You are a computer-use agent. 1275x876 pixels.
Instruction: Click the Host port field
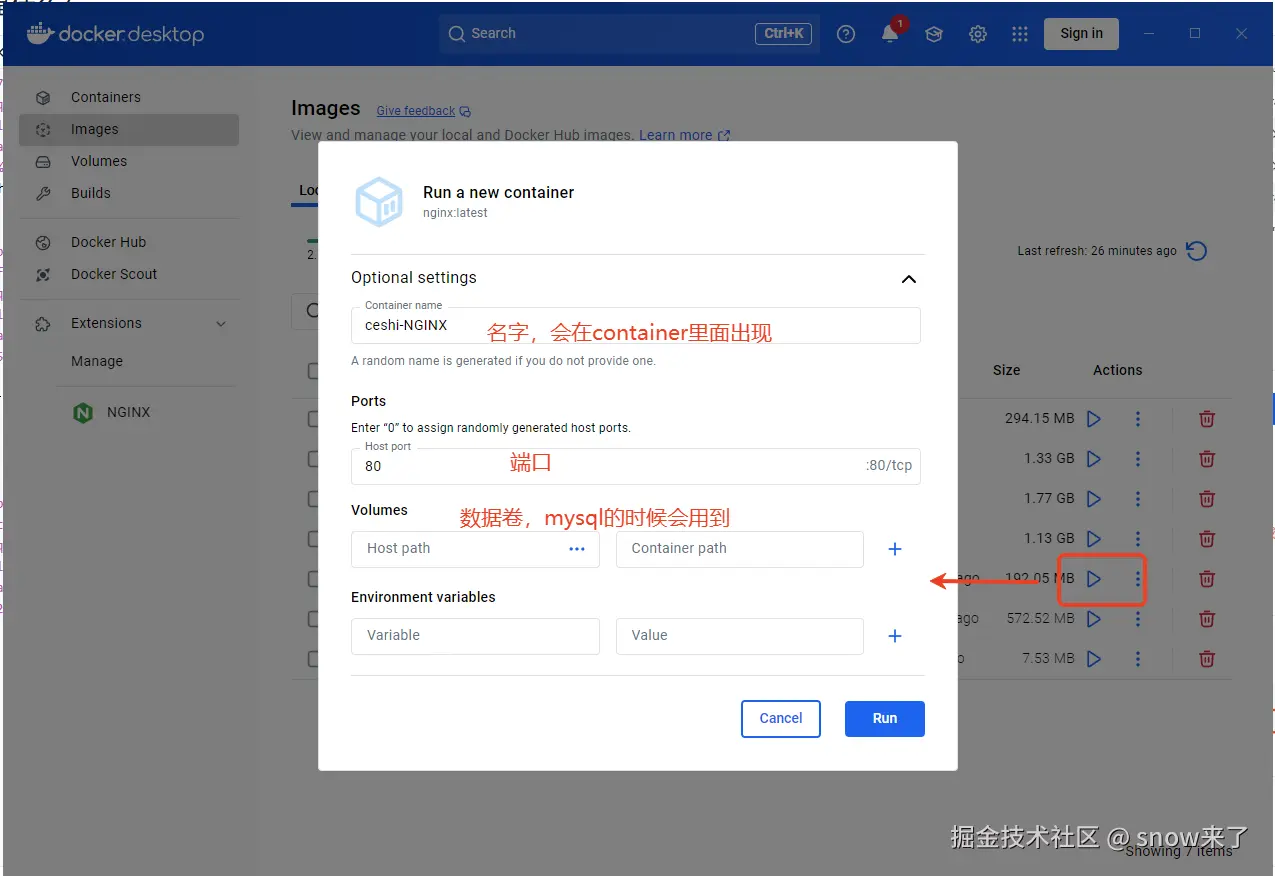pos(636,466)
